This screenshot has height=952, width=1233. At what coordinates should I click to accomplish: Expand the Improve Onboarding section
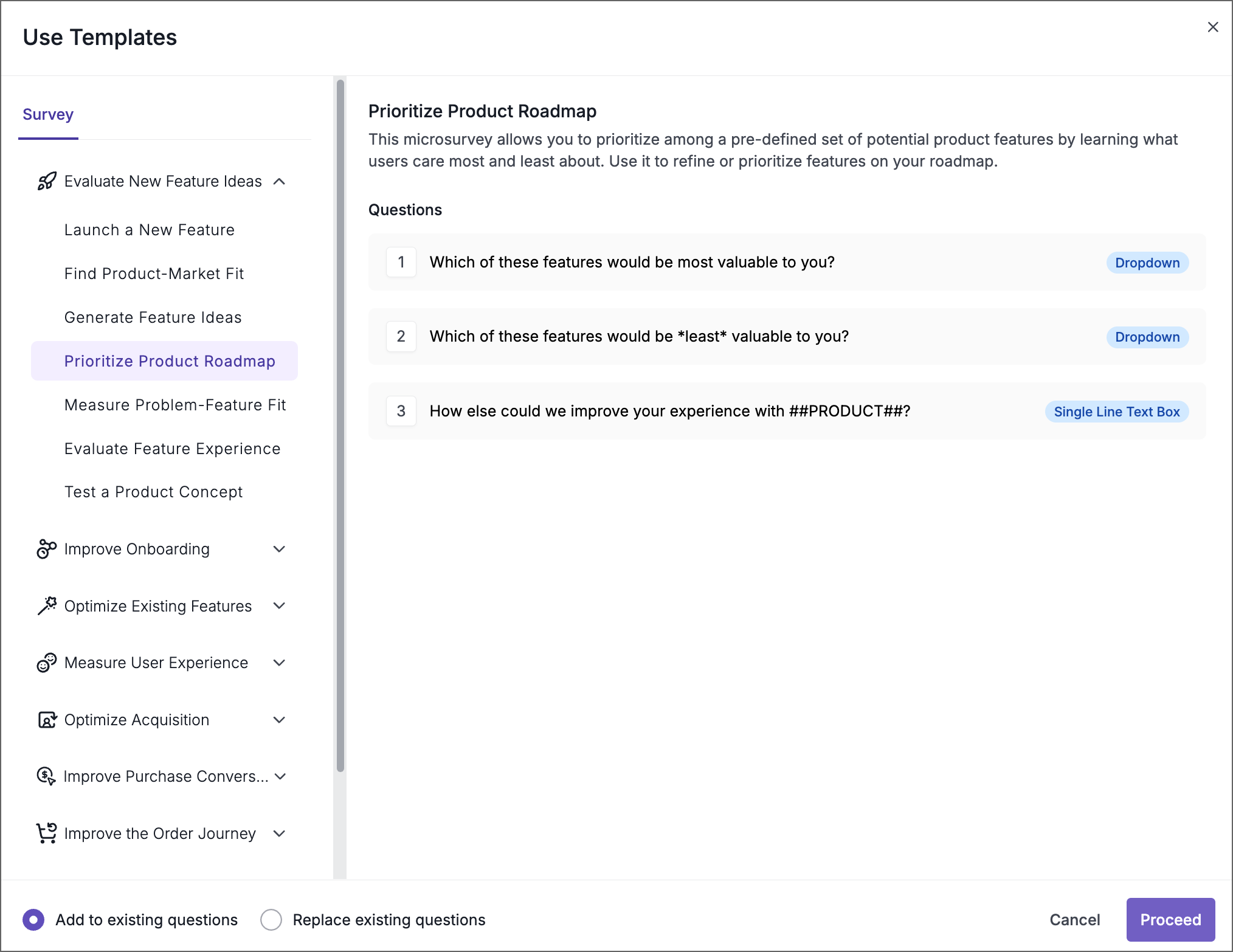(280, 549)
